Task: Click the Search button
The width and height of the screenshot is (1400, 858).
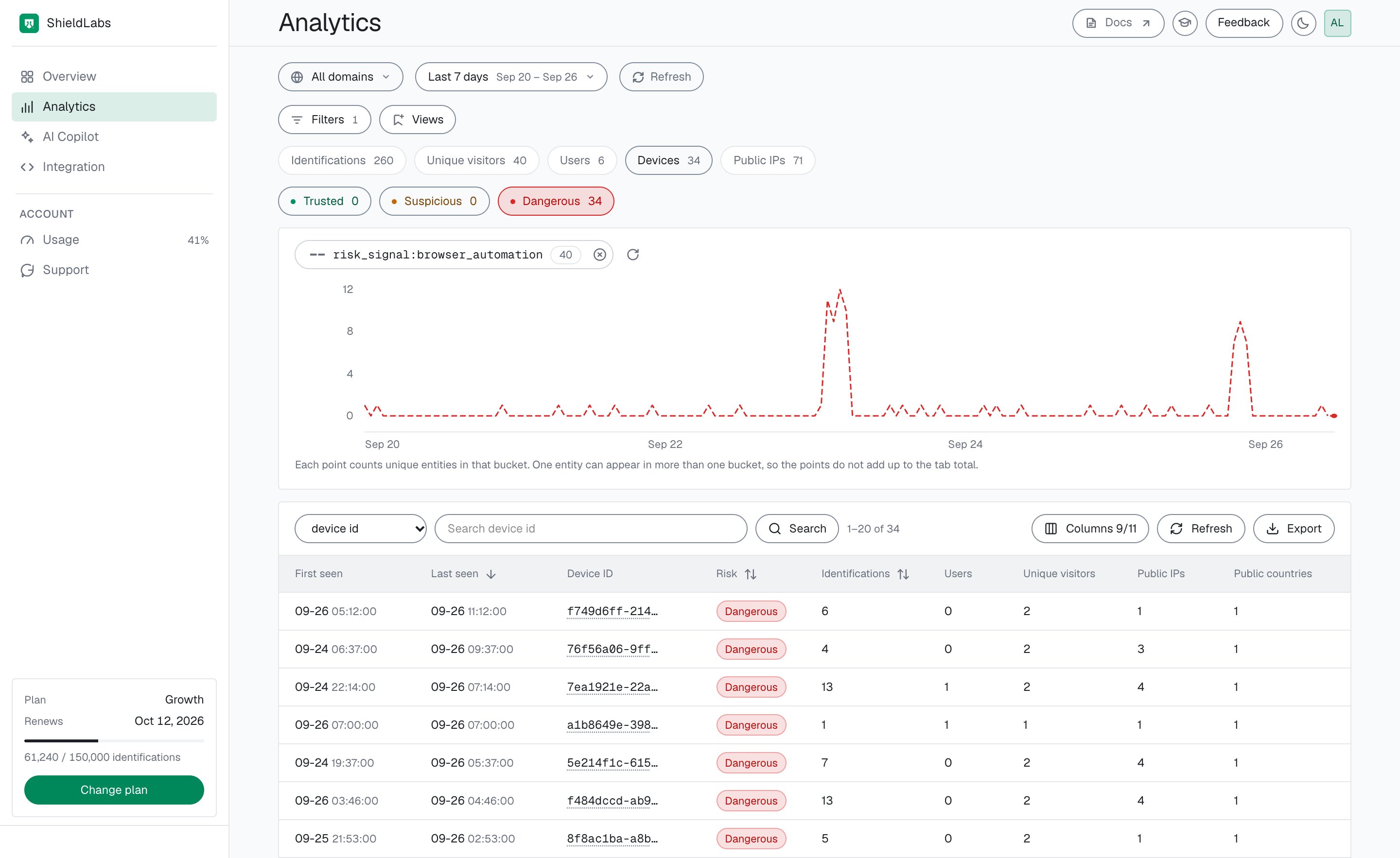Action: tap(797, 529)
